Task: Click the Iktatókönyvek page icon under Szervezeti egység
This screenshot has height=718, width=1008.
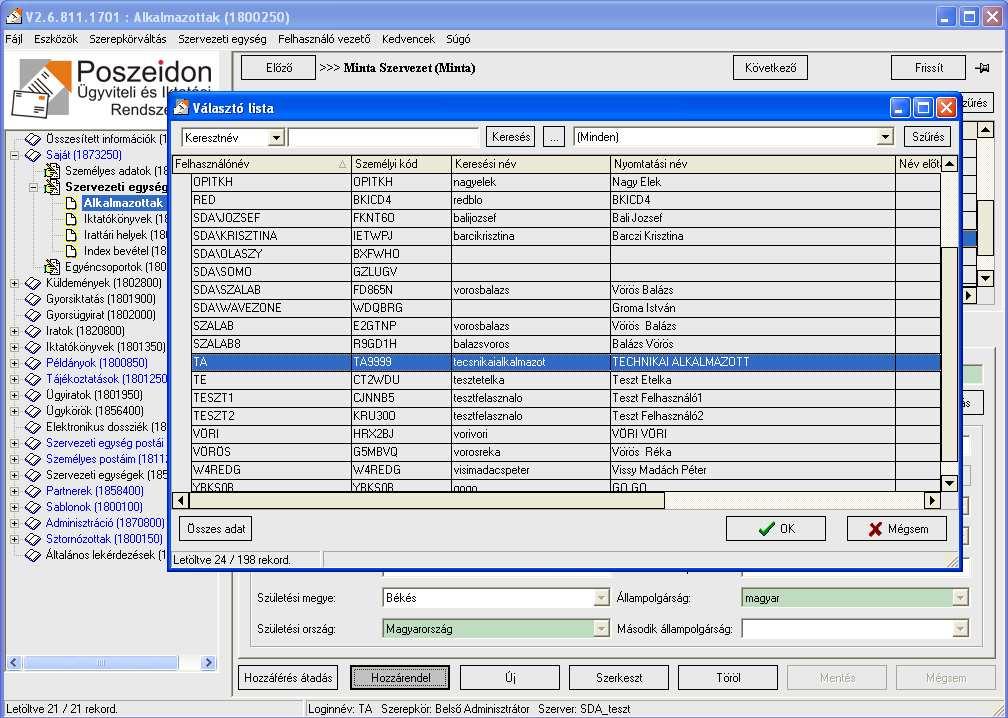Action: click(72, 219)
